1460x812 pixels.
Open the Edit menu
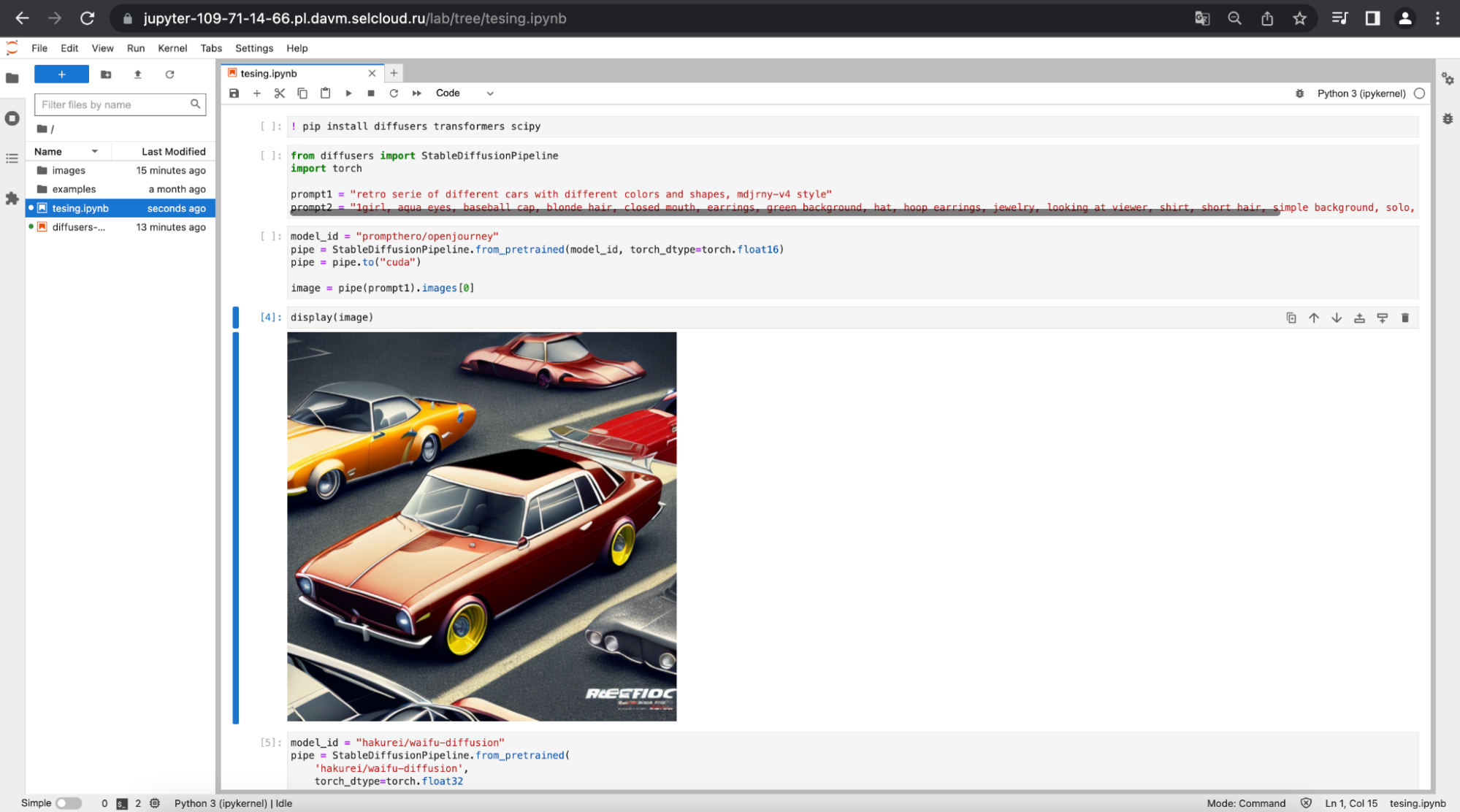(x=69, y=48)
